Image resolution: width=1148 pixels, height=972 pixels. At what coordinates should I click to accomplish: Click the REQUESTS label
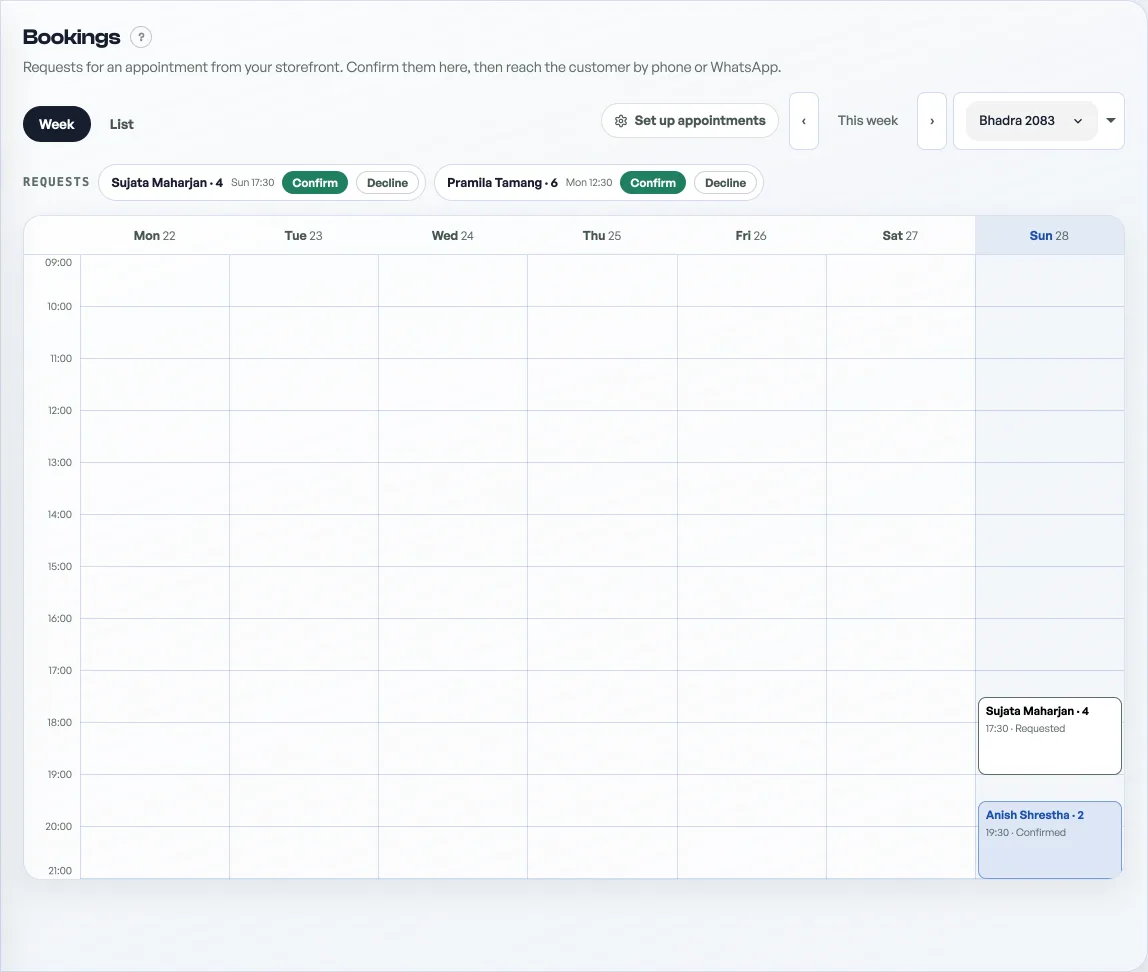pos(56,182)
